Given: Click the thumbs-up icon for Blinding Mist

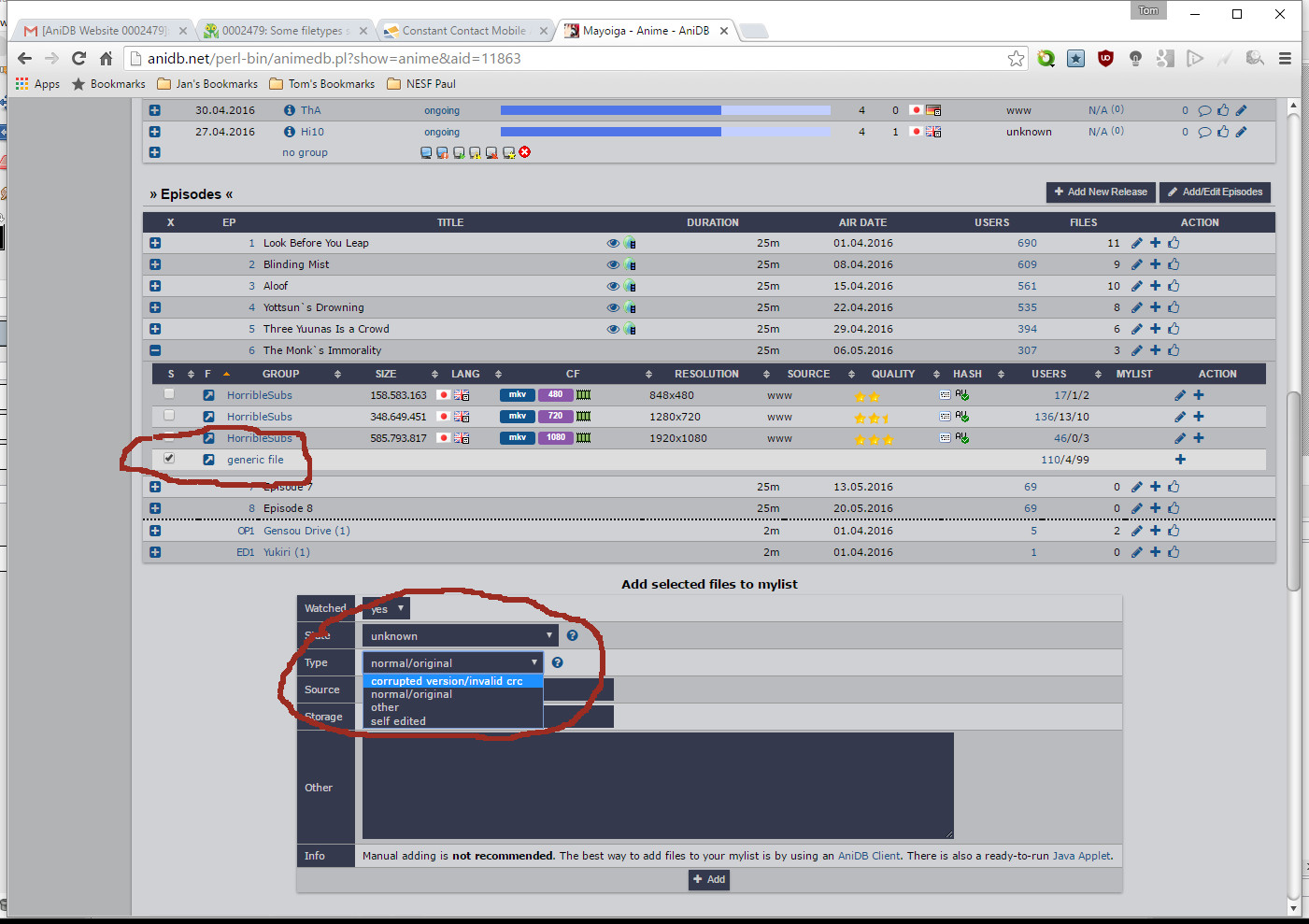Looking at the screenshot, I should click(1174, 264).
